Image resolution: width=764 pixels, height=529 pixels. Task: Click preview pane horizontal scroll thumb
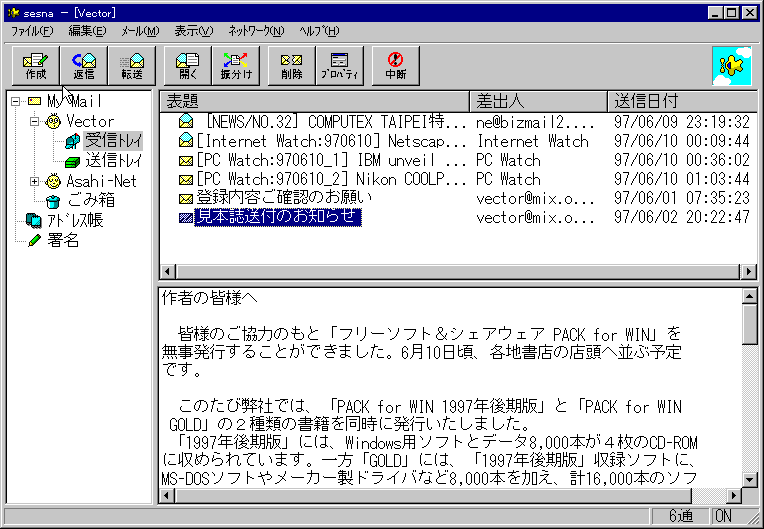point(433,496)
